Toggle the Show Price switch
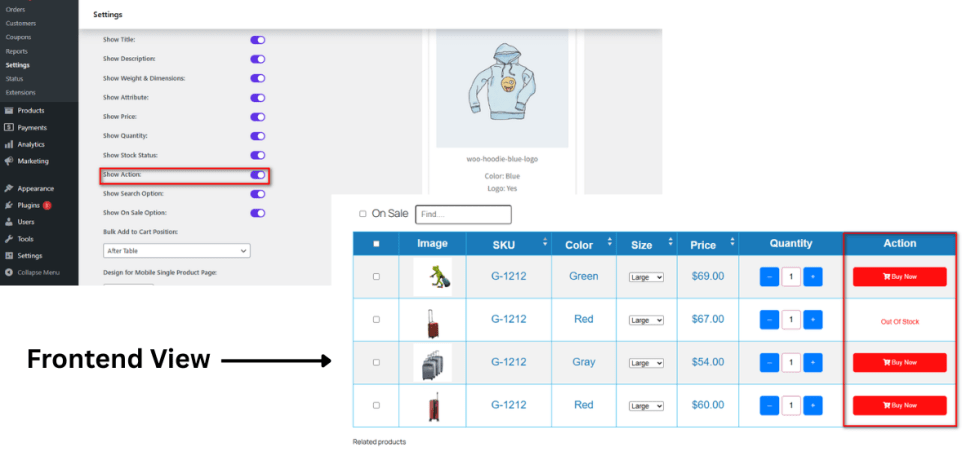 pos(258,117)
